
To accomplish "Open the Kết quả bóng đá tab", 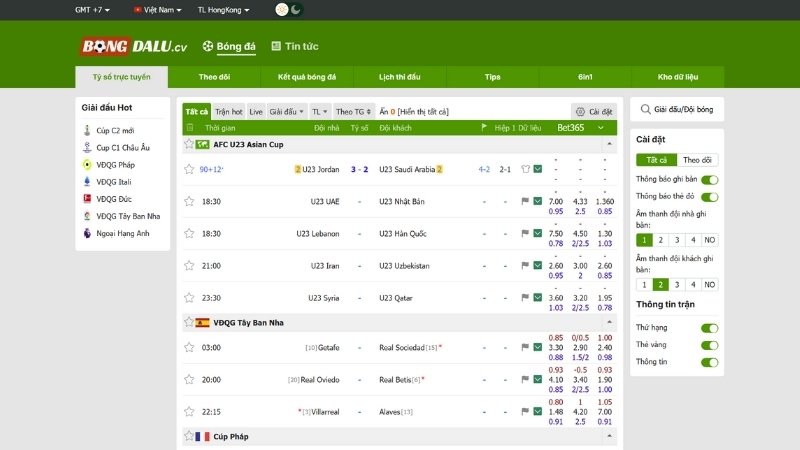I will [307, 77].
